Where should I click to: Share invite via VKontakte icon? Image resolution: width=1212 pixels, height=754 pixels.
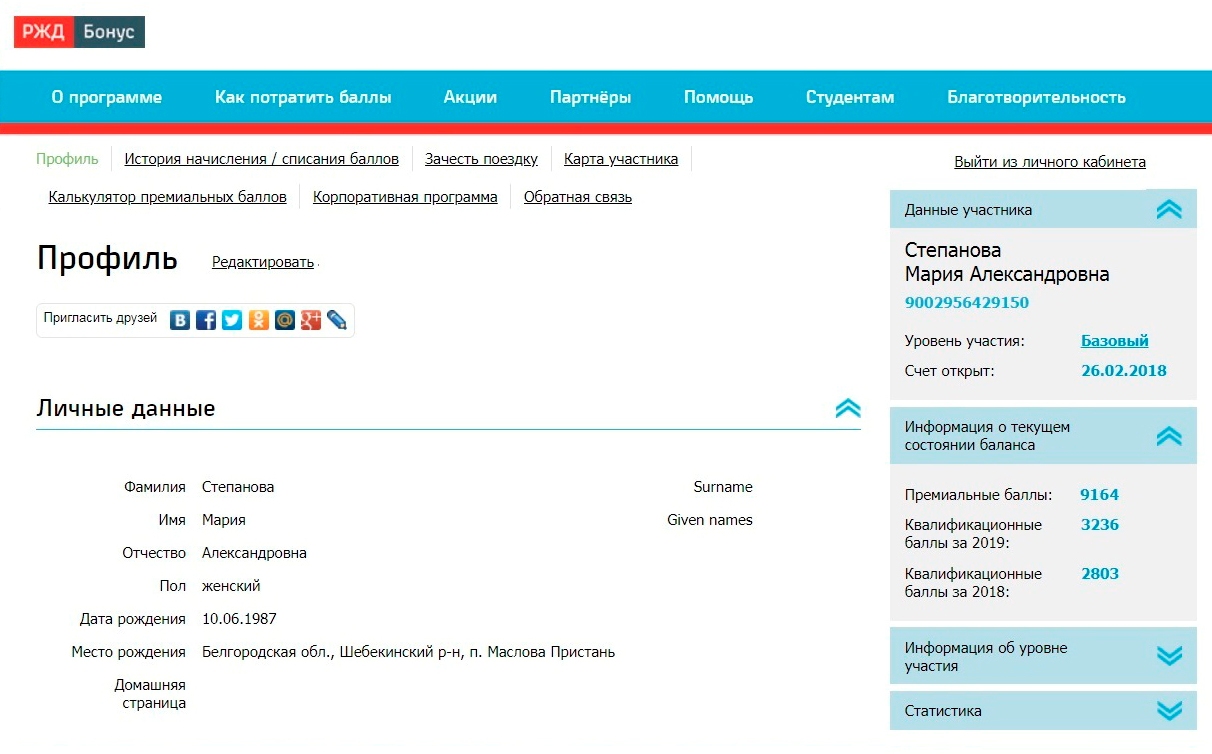[x=180, y=320]
